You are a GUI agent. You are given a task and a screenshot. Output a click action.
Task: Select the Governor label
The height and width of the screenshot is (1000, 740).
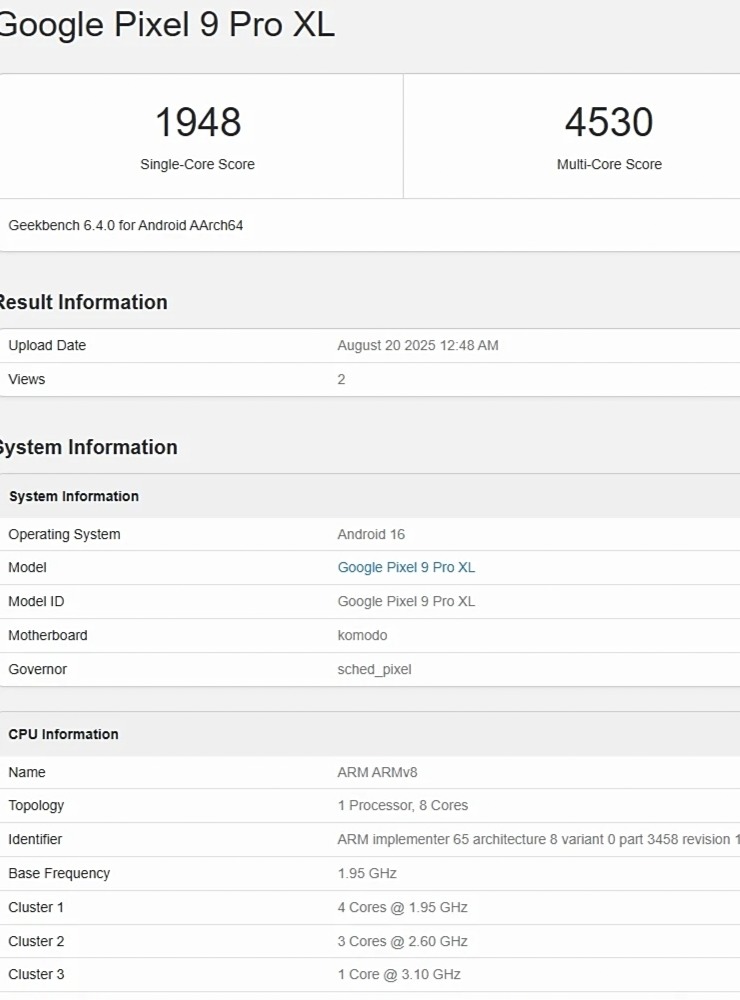coord(38,669)
